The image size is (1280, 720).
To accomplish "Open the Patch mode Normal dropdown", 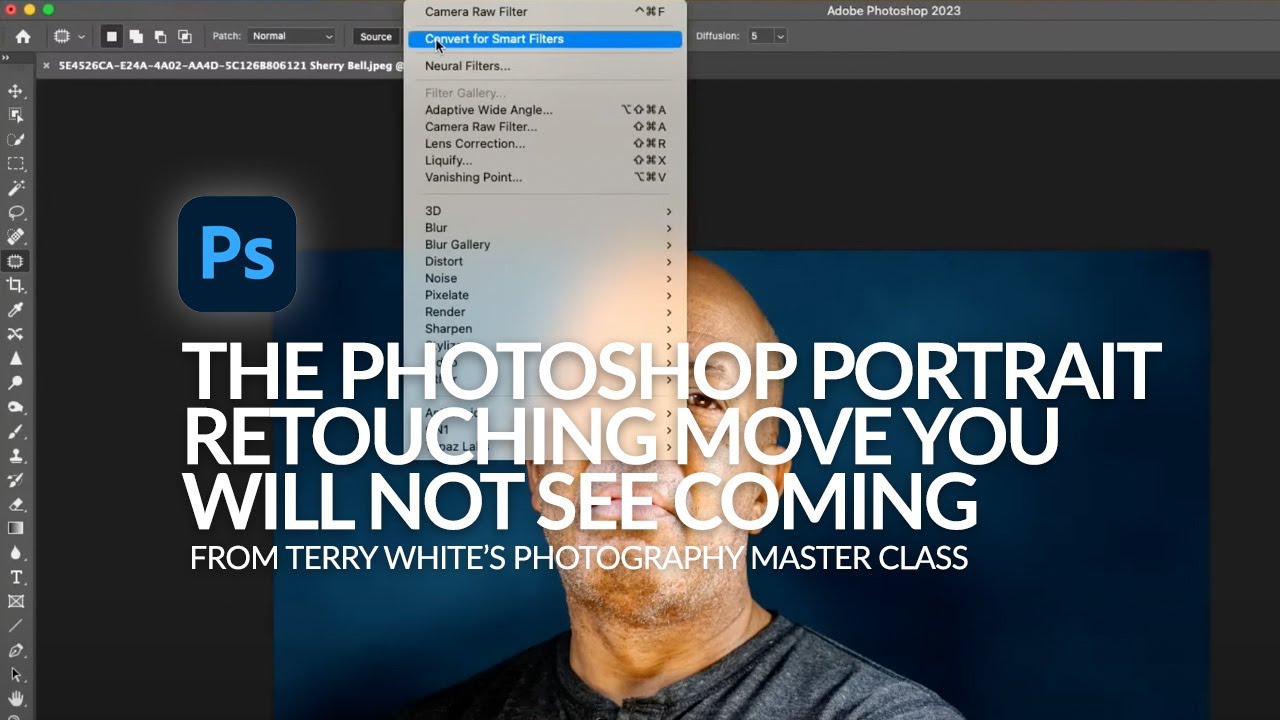I will click(x=291, y=36).
